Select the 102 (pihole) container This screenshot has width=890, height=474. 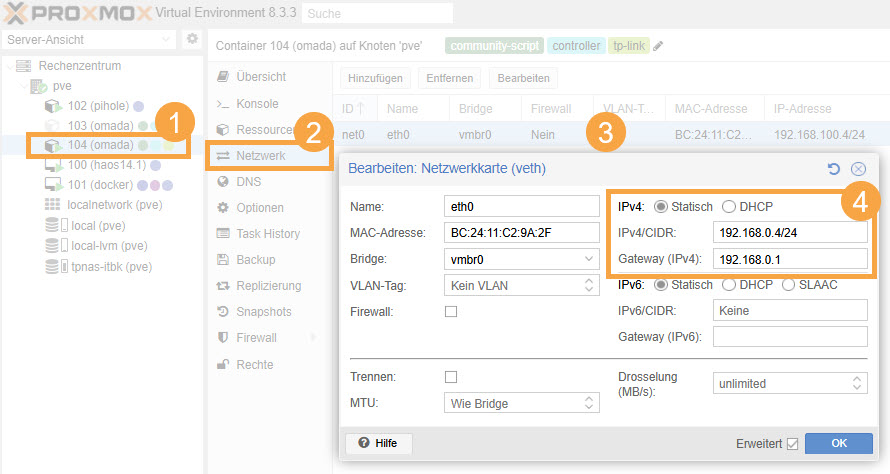[91, 106]
